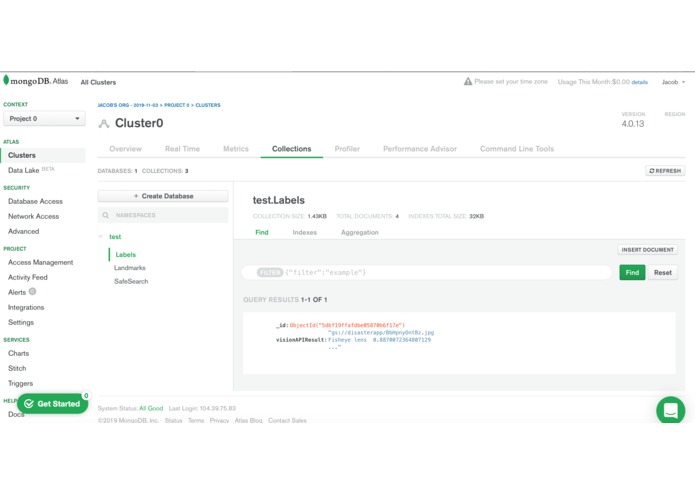Click the Reset button
This screenshot has height=494, width=695.
point(663,272)
